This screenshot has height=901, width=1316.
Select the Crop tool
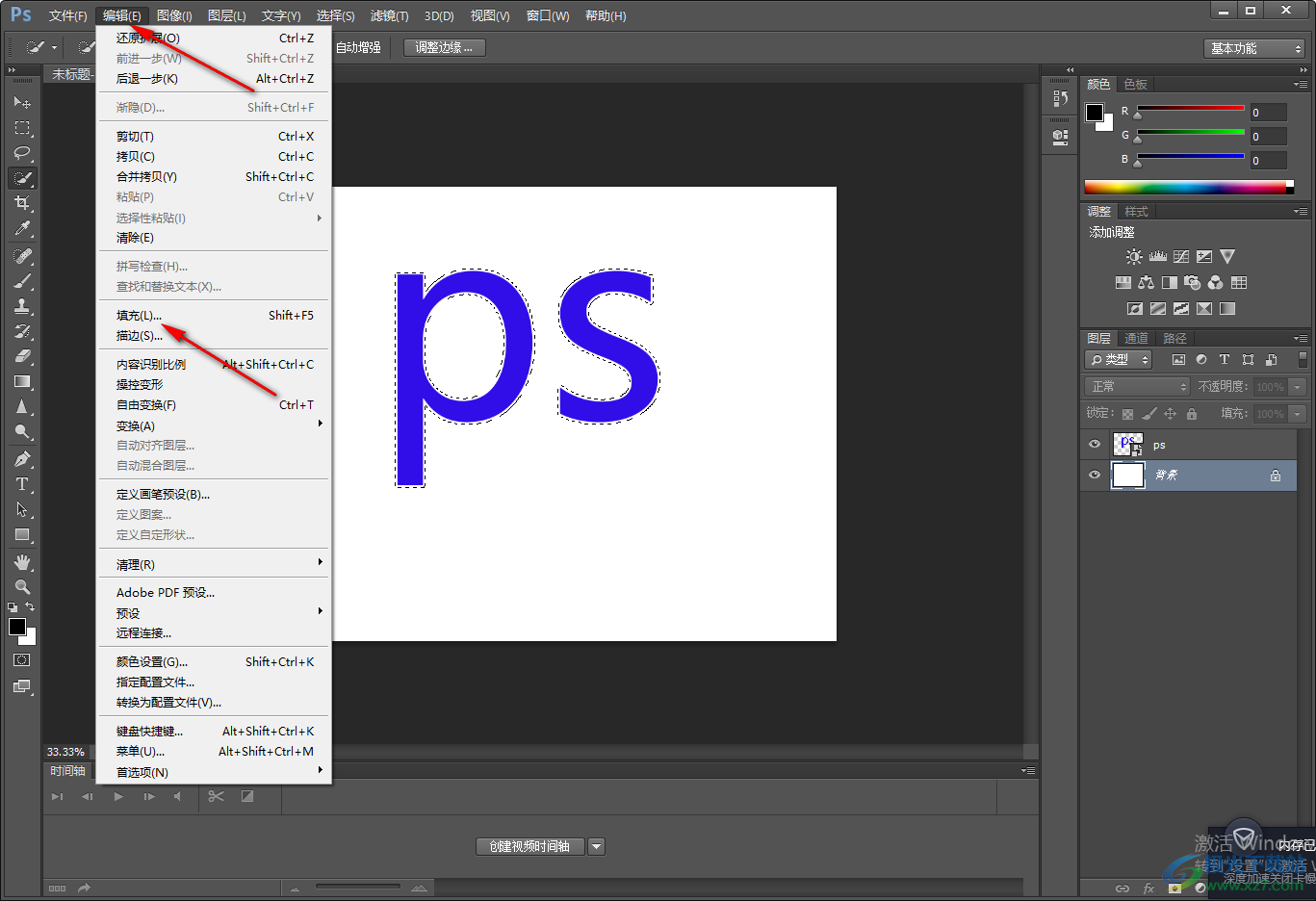[x=22, y=203]
